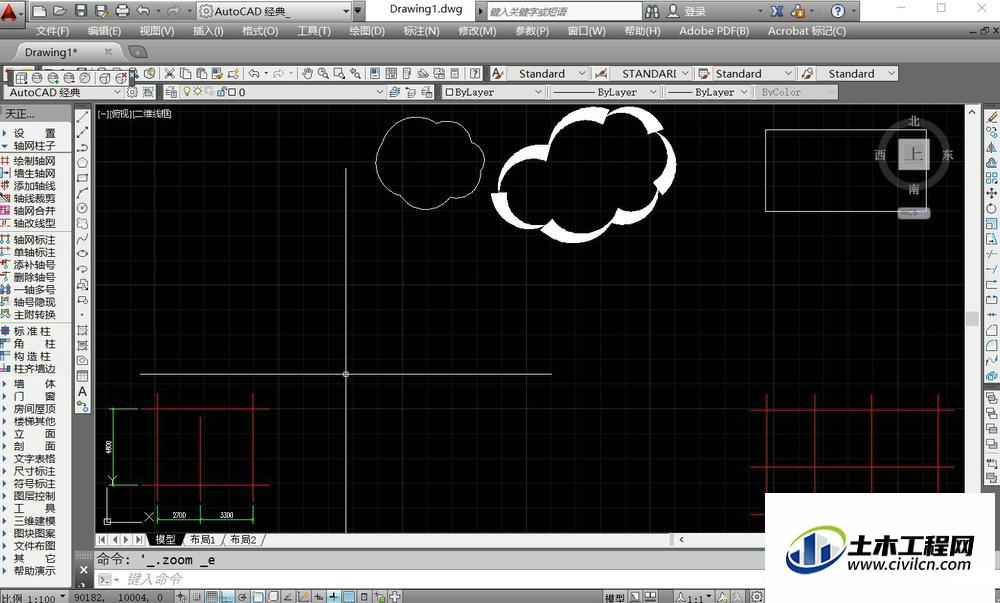Toggle object snap in status bar

258,597
